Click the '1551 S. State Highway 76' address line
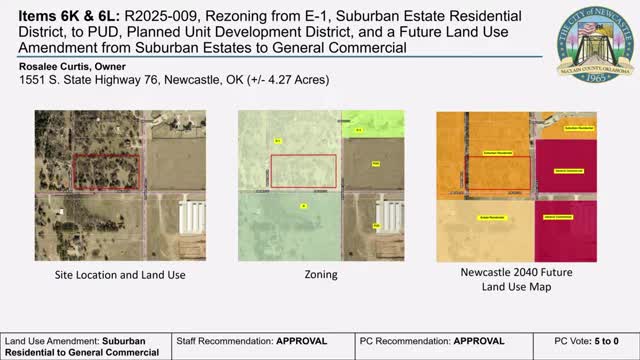640x360 pixels. (174, 80)
